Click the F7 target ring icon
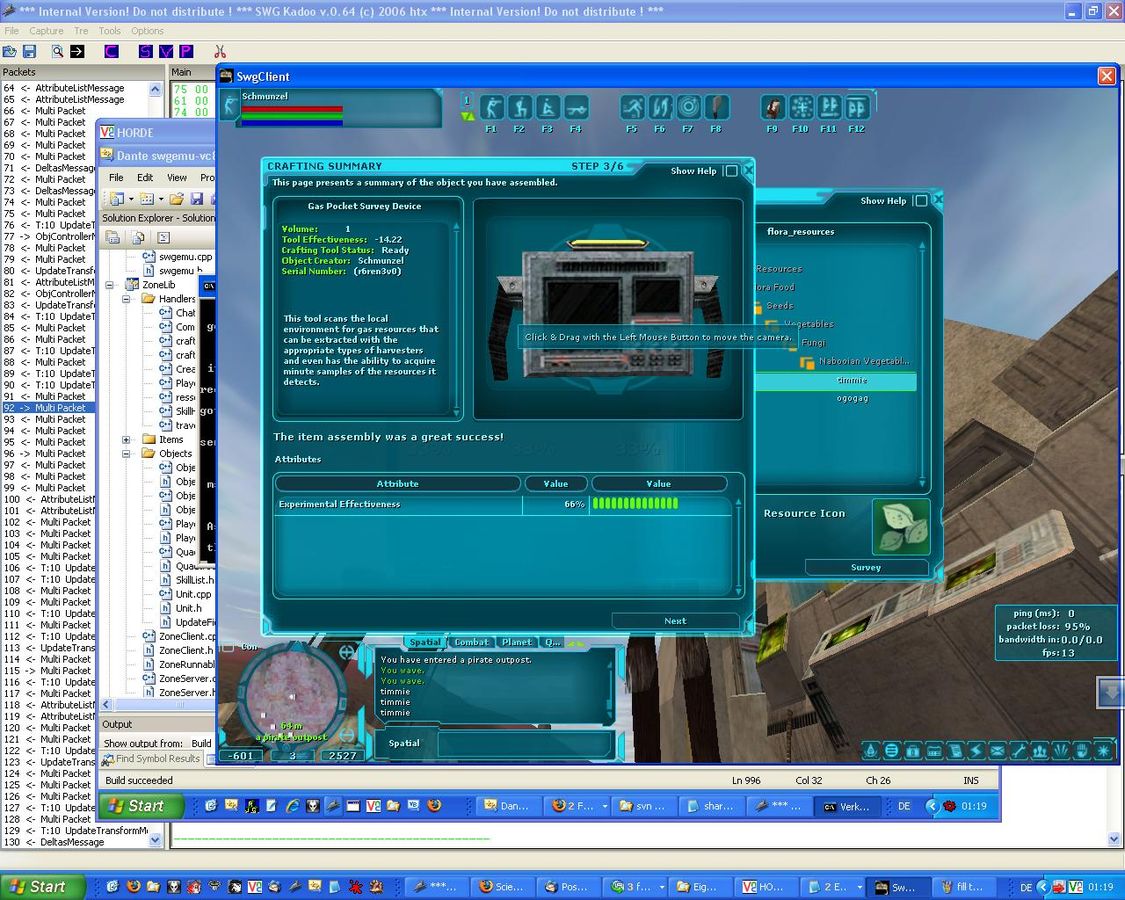This screenshot has width=1125, height=900. click(688, 108)
